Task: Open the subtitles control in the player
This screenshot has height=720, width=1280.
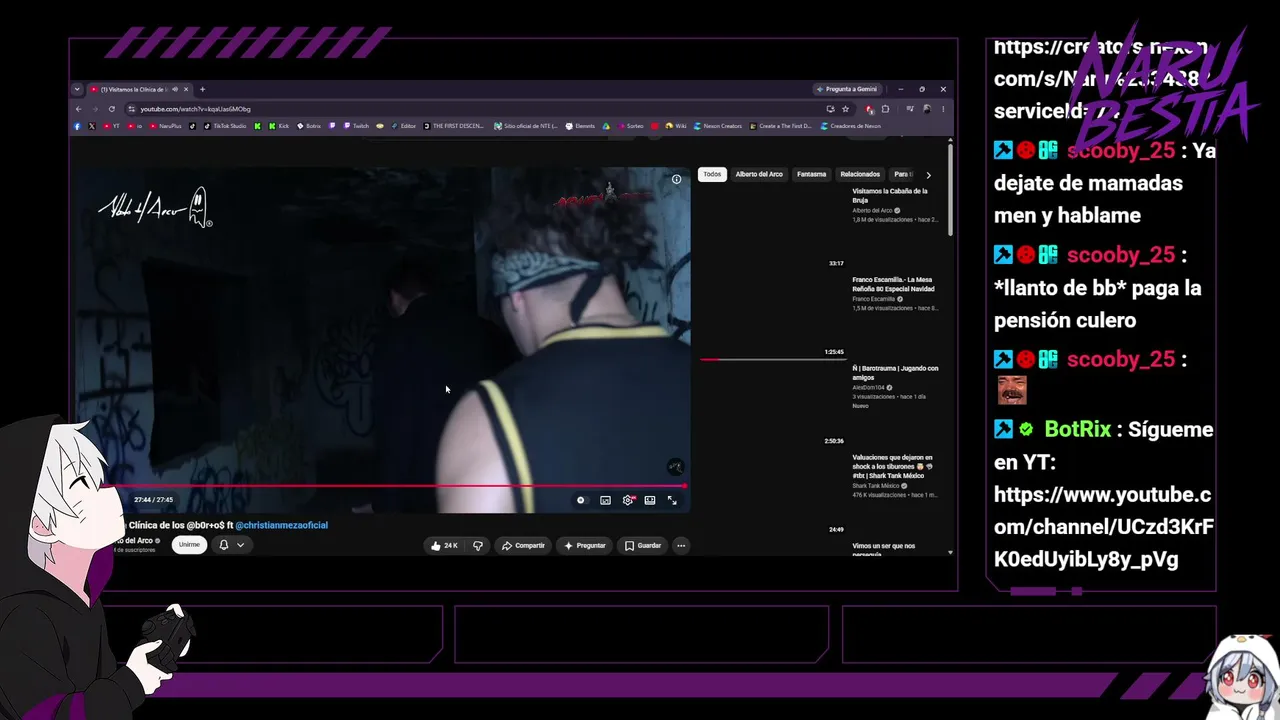Action: pos(605,500)
